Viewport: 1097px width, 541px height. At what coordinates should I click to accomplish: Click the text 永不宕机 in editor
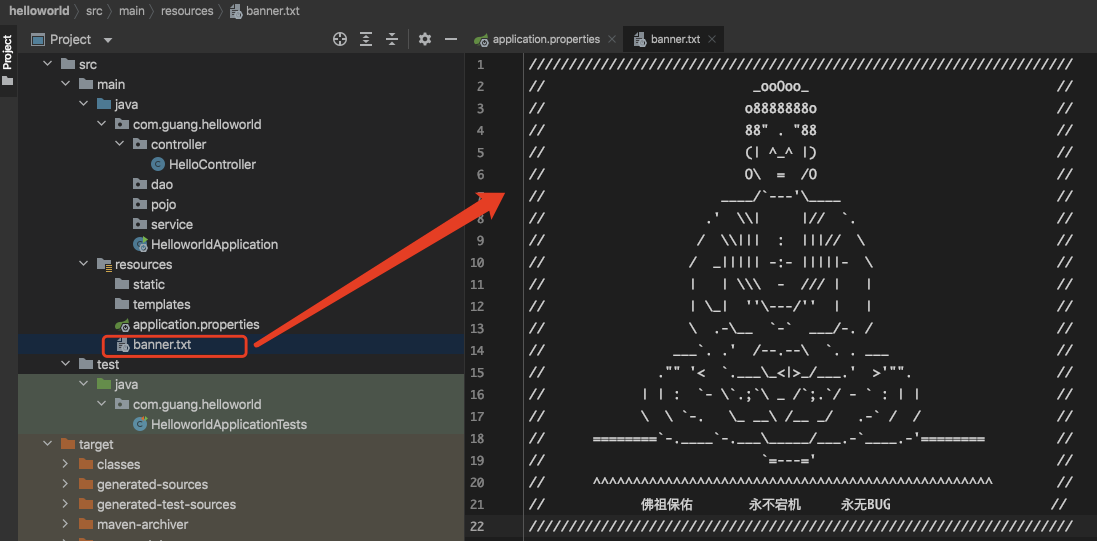[774, 504]
